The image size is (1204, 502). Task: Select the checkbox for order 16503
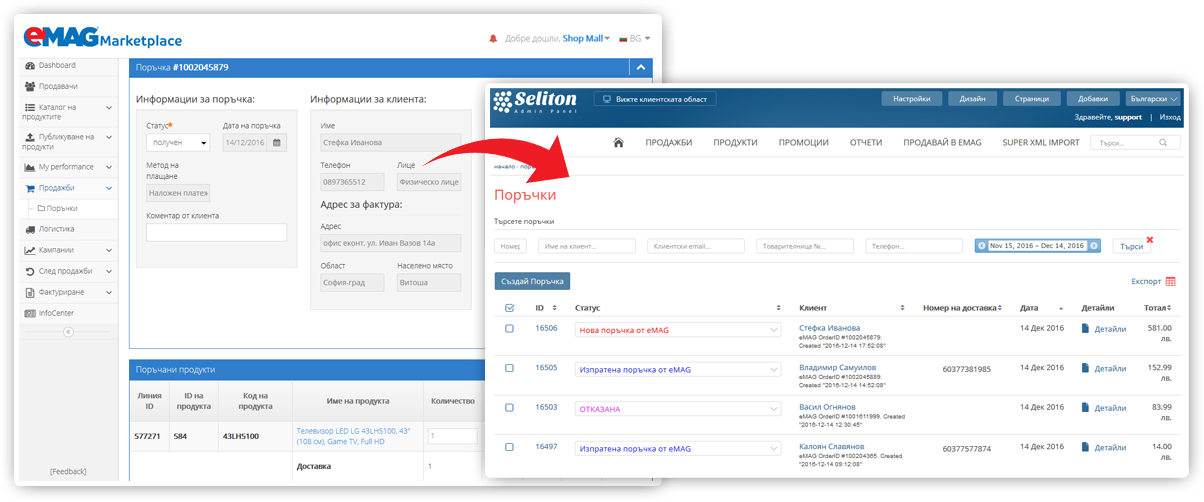click(x=510, y=408)
